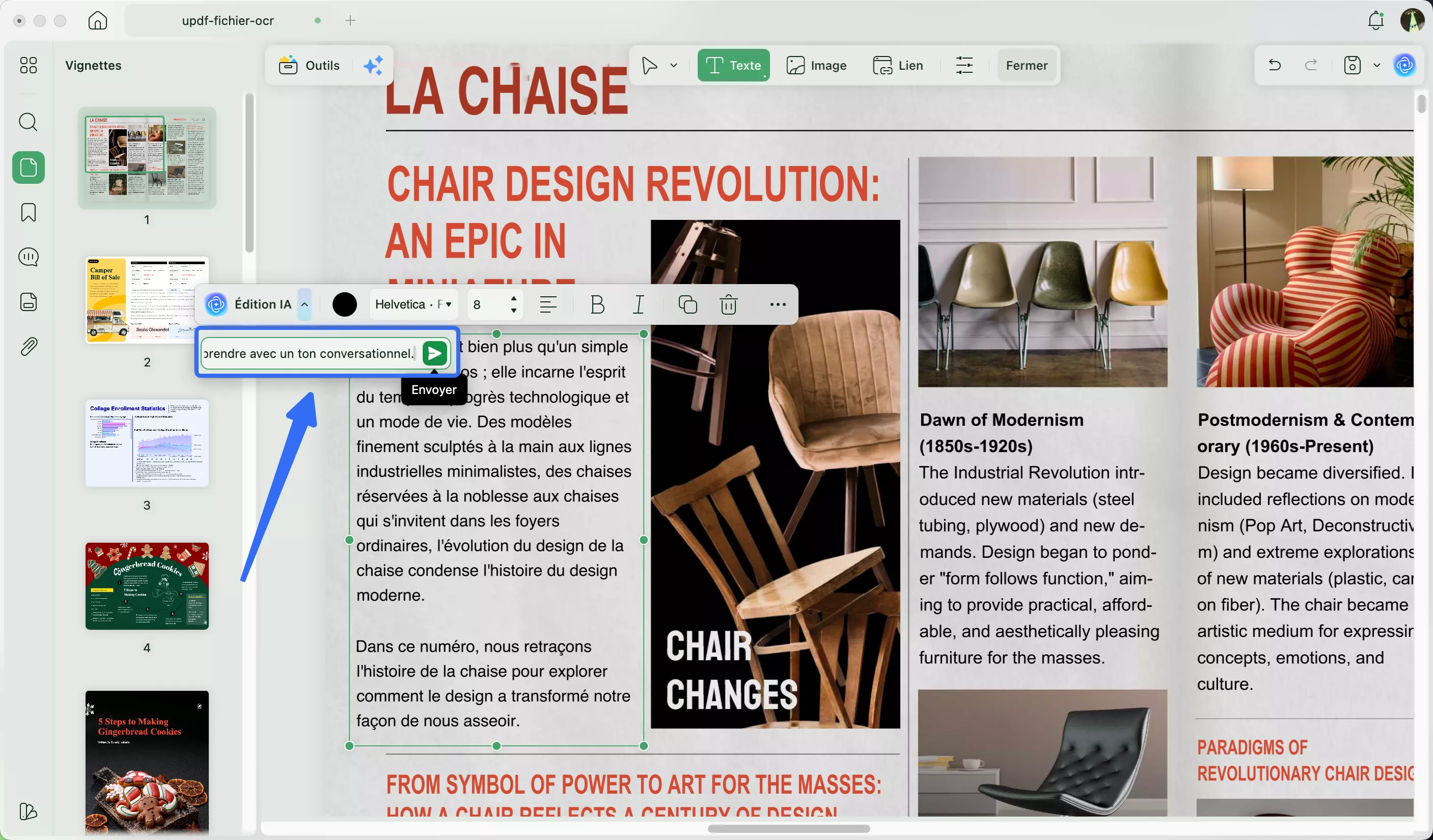
Task: Open the bookmarks panel icon
Action: [29, 213]
